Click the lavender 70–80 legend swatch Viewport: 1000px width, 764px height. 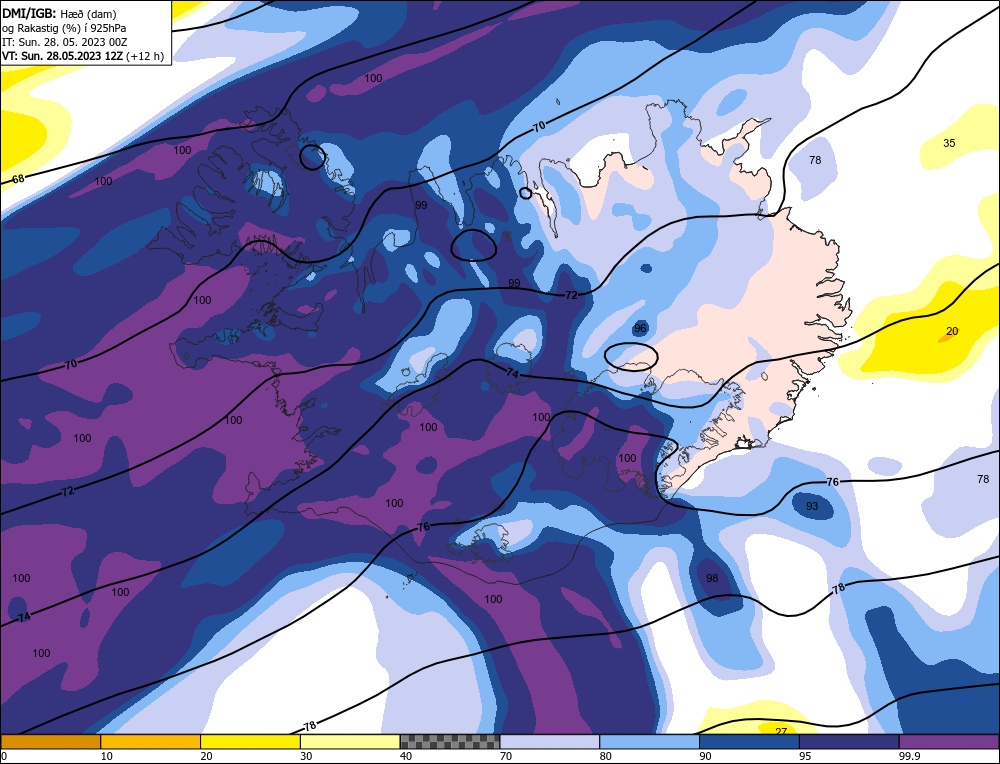click(550, 742)
